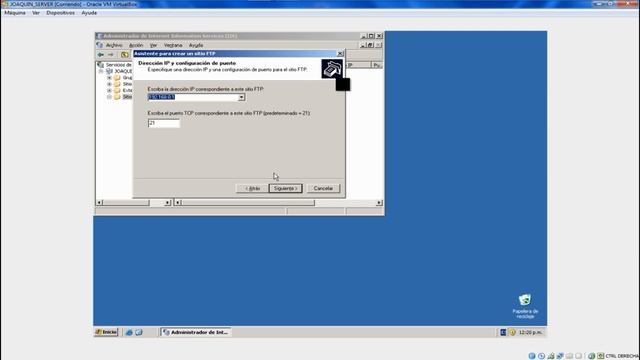Click the taskbar clock showing 12:20 p.m.

point(530,332)
